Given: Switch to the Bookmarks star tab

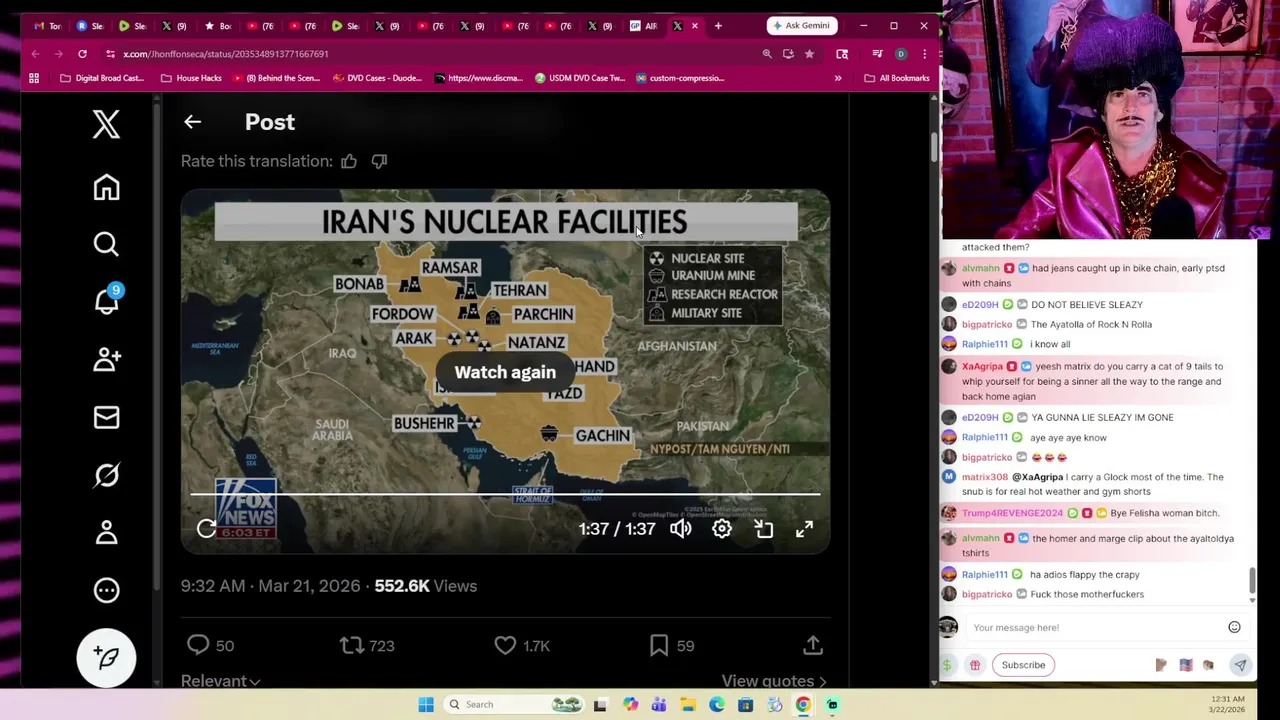Looking at the screenshot, I should click(x=218, y=26).
